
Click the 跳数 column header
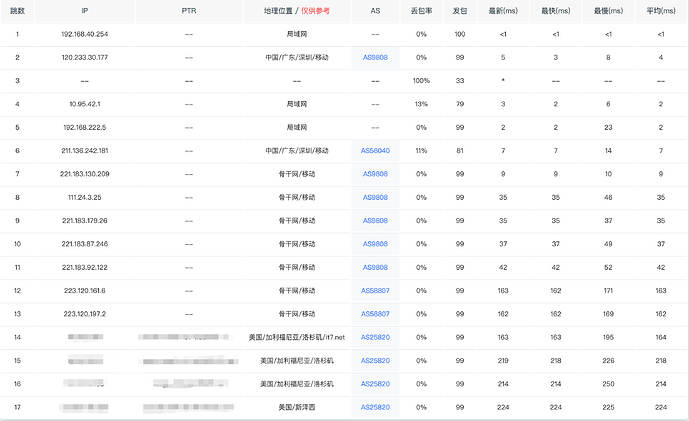pos(17,11)
